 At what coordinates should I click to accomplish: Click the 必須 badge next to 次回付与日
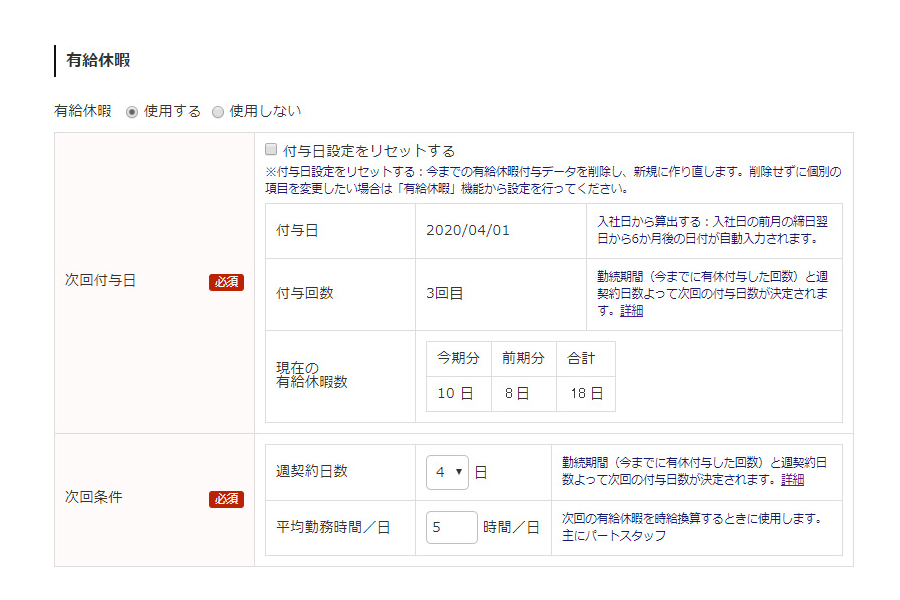point(227,282)
